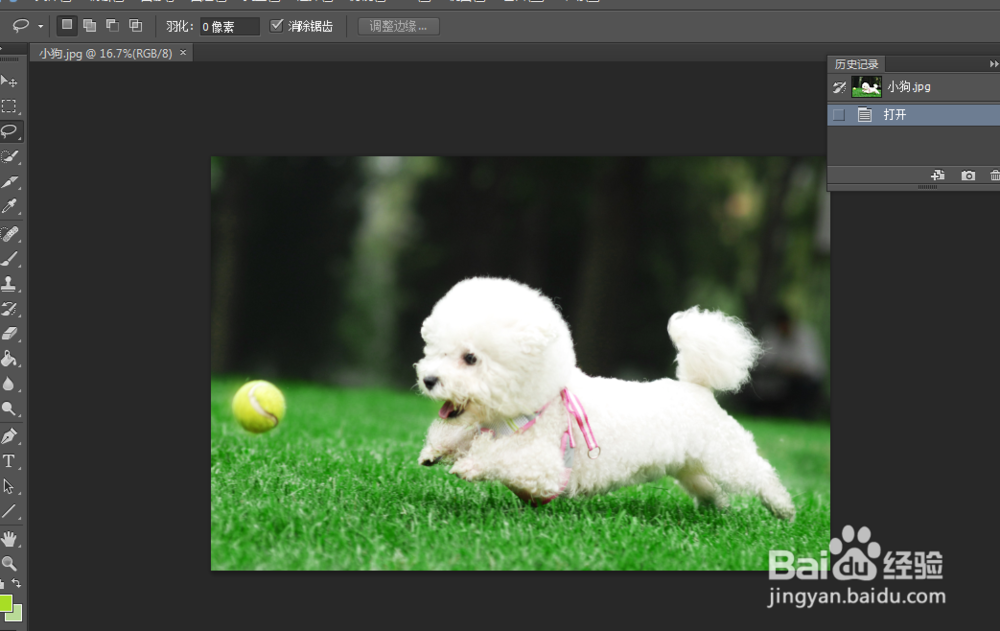The height and width of the screenshot is (631, 1000).
Task: Select the Line shape tool
Action: tap(10, 512)
